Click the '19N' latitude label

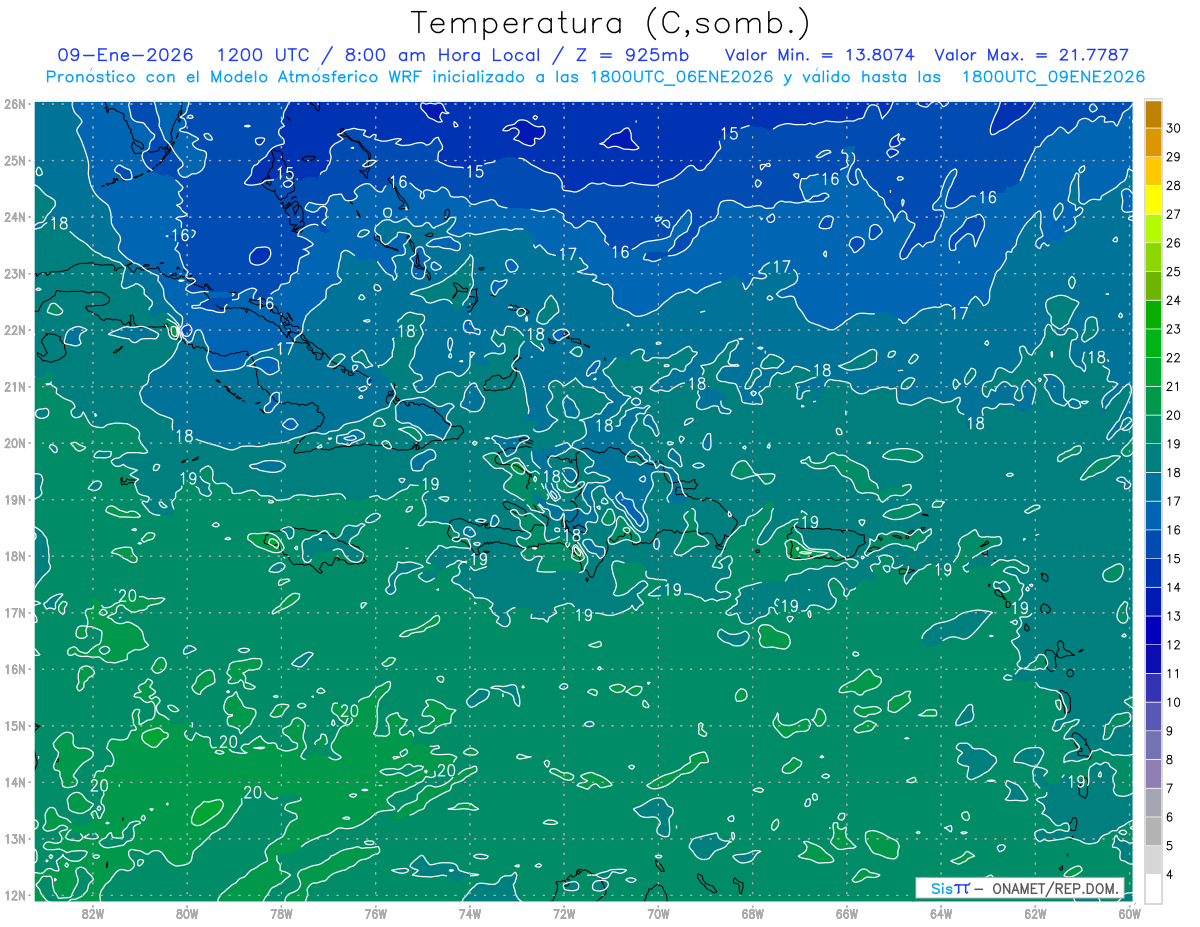(14, 500)
